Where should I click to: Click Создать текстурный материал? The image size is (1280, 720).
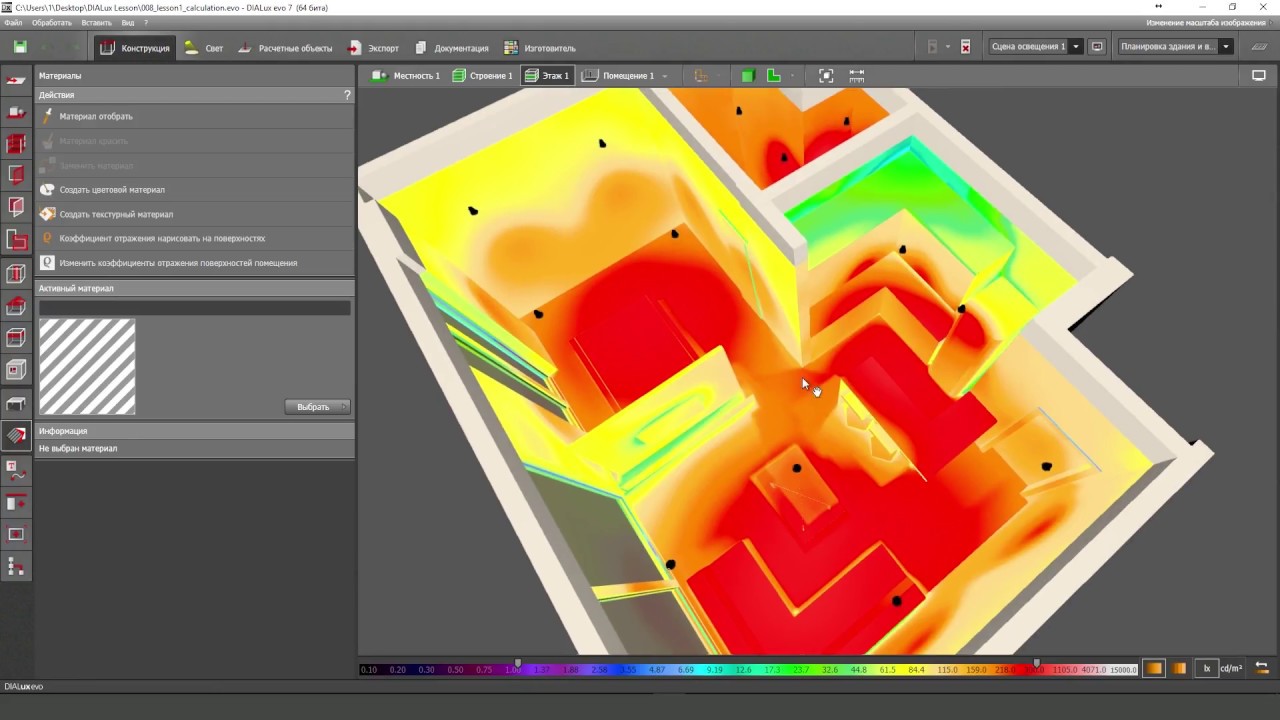coord(115,214)
